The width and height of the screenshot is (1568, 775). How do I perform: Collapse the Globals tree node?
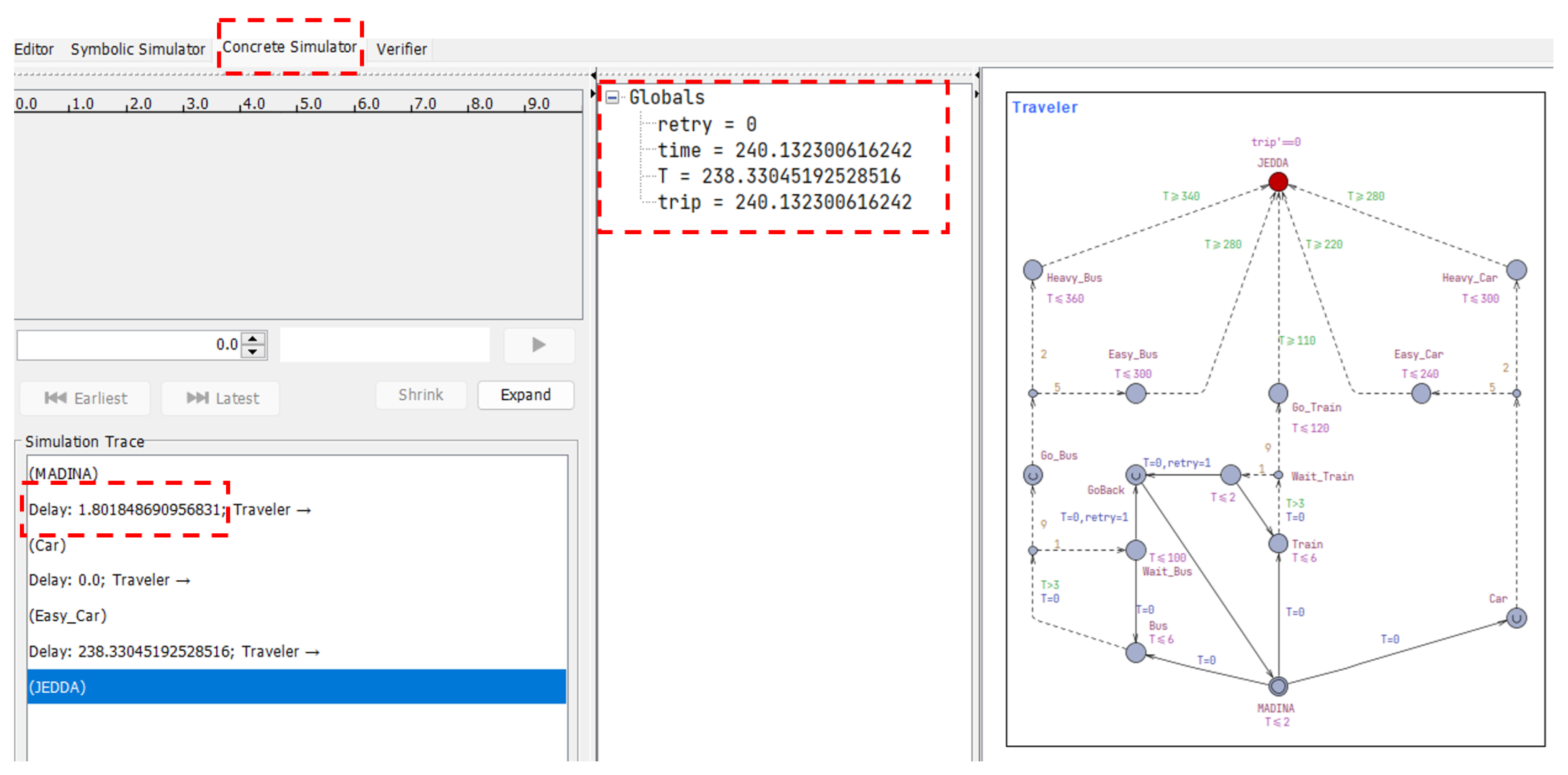point(612,97)
